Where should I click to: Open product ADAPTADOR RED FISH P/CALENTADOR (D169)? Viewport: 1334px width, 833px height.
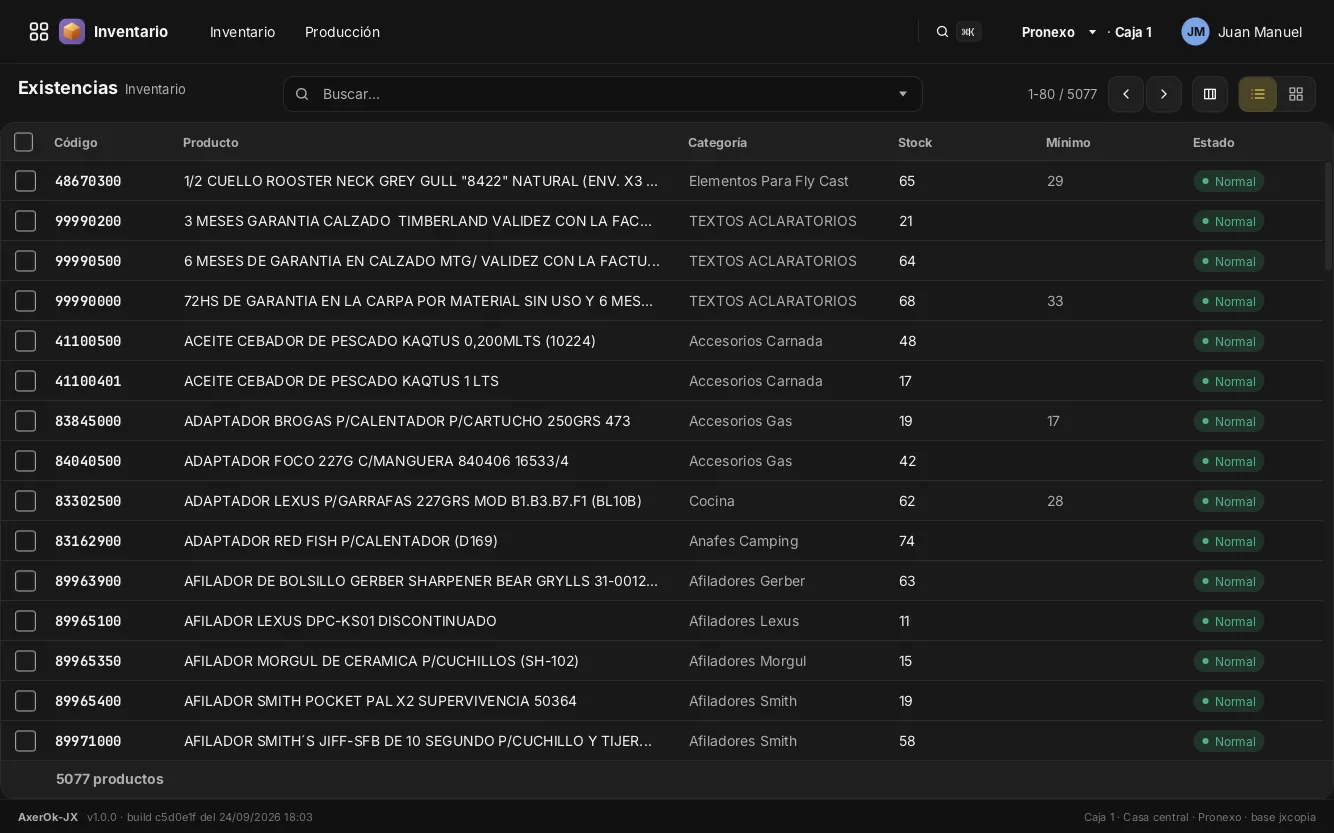341,541
